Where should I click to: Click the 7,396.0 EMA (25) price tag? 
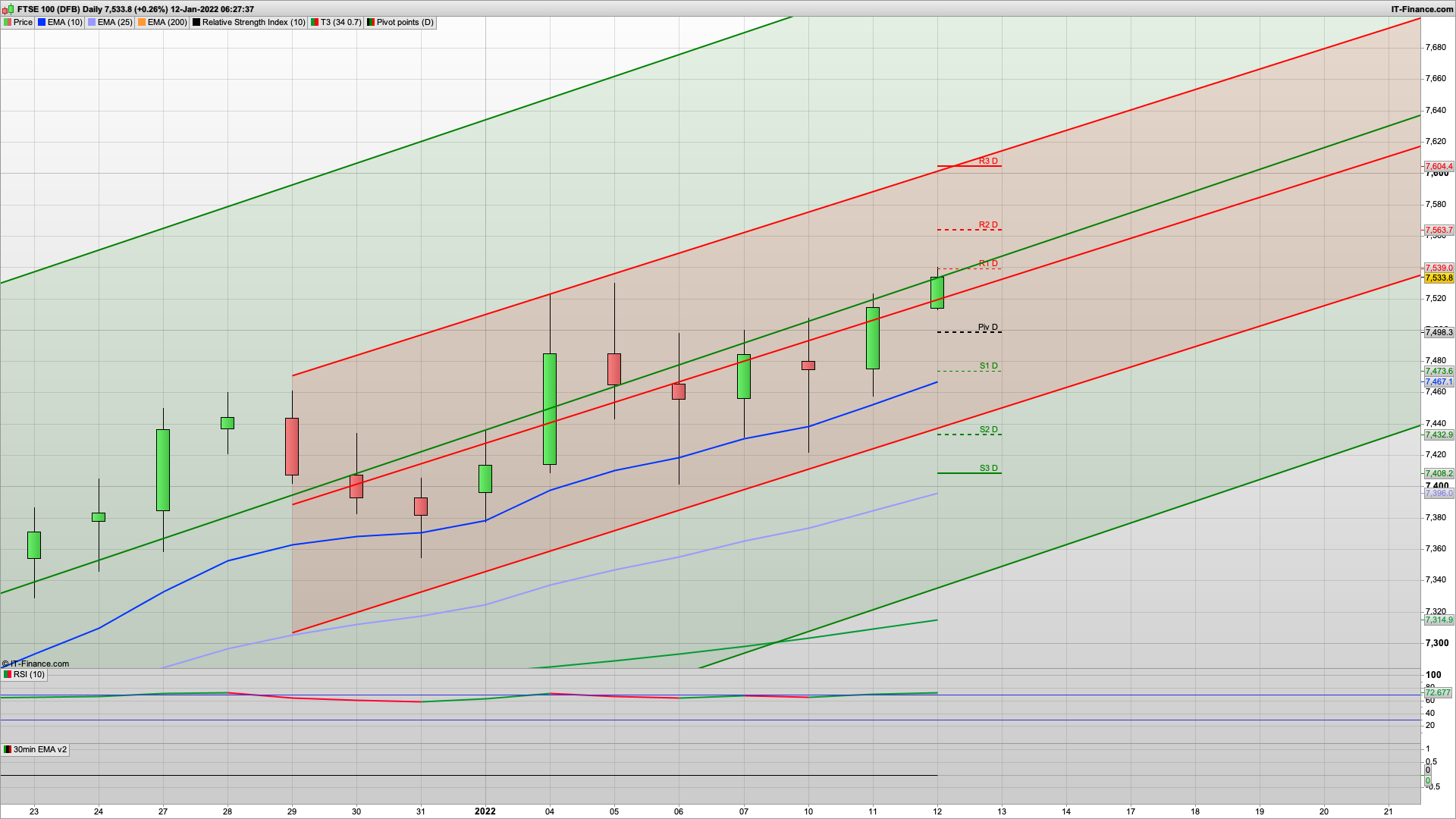click(1439, 493)
